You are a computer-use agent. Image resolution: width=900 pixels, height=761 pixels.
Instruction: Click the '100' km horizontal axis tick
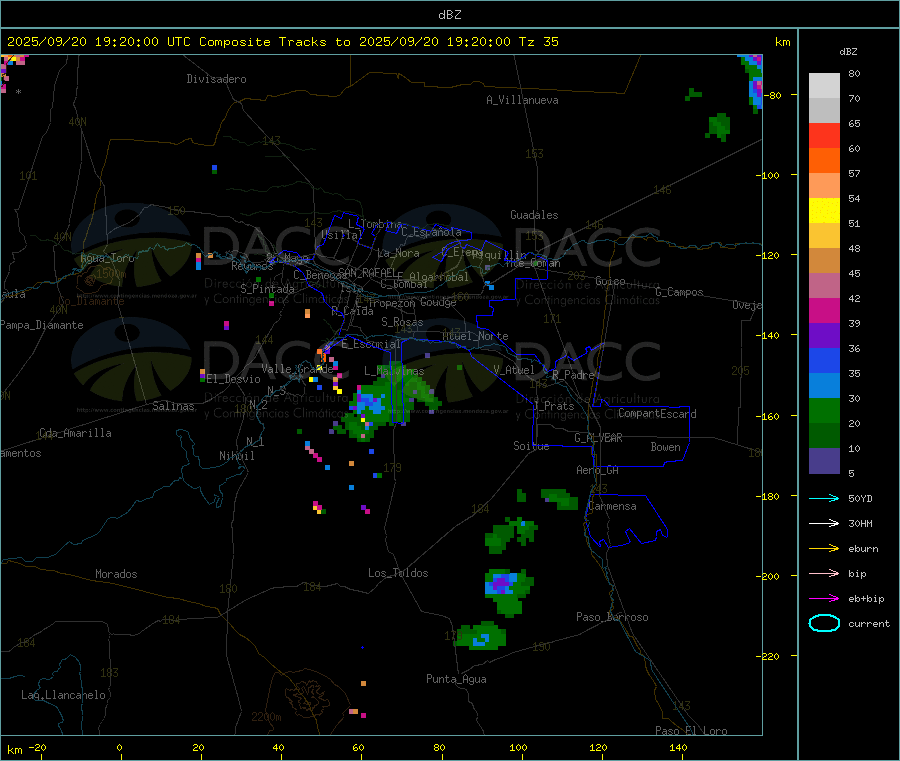518,747
